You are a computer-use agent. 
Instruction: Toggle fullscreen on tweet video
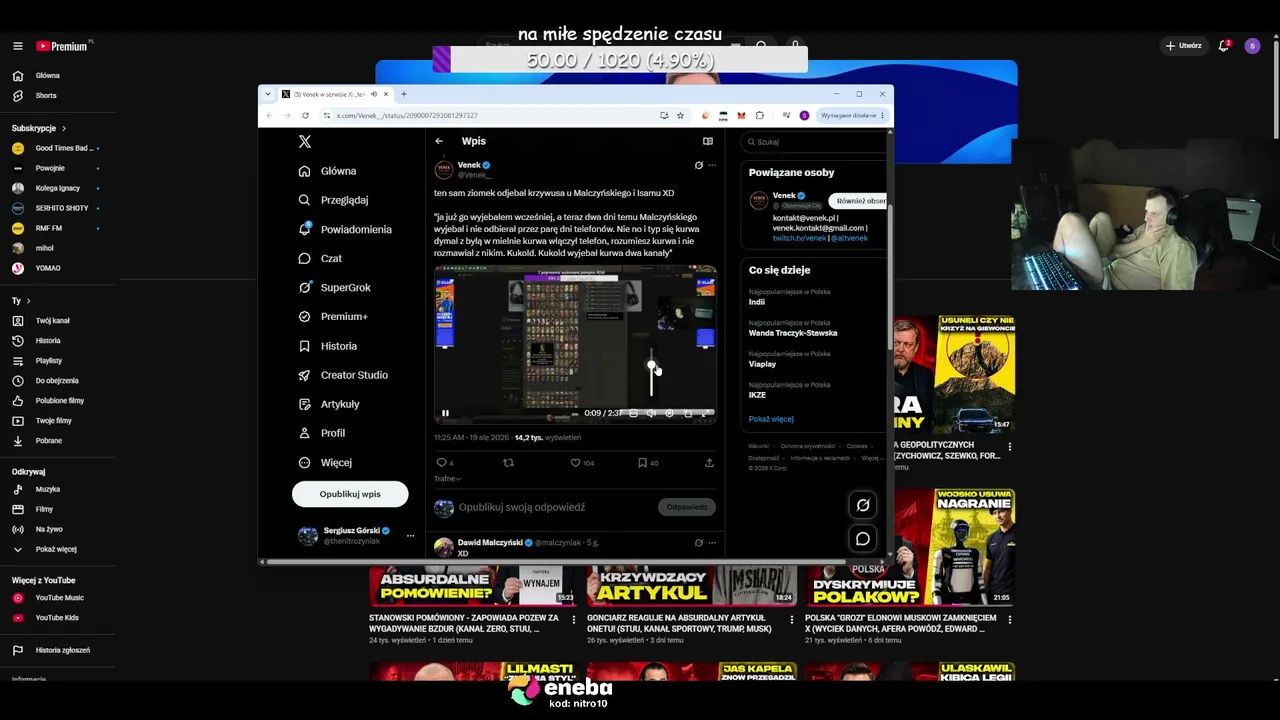tap(706, 413)
